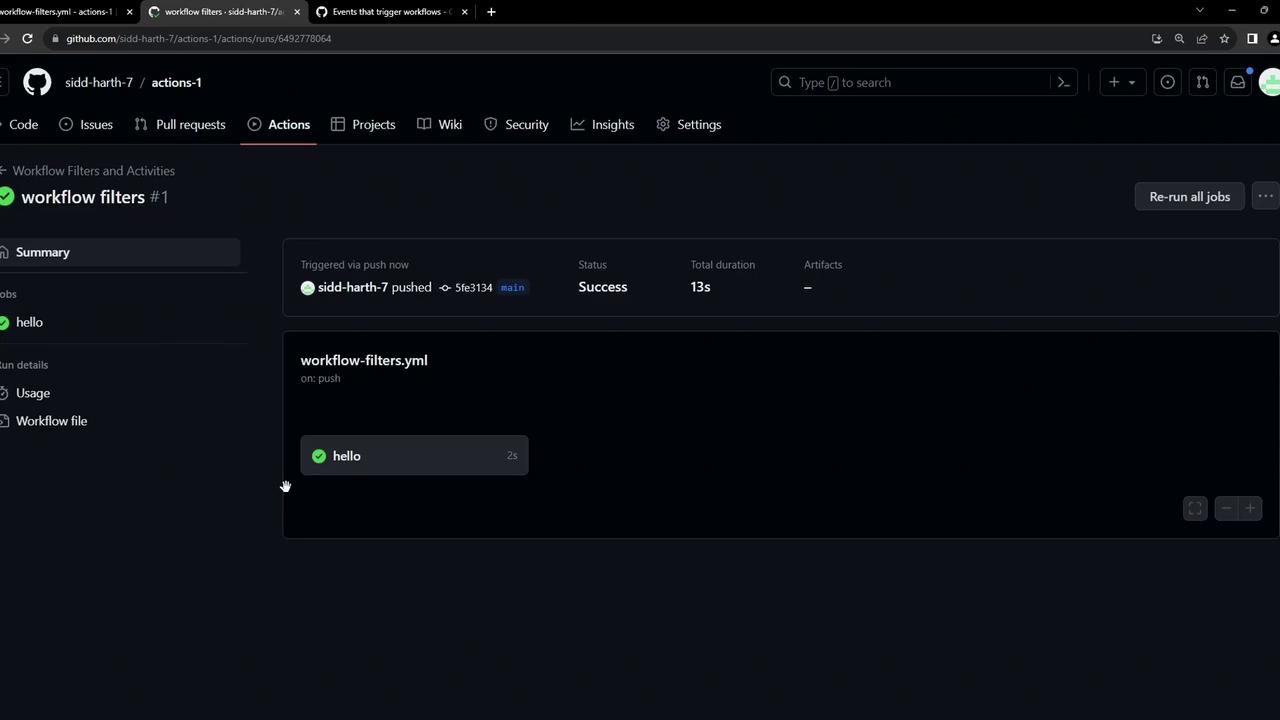Close the 'workflow filters' browser tab
The image size is (1280, 720).
coord(297,12)
